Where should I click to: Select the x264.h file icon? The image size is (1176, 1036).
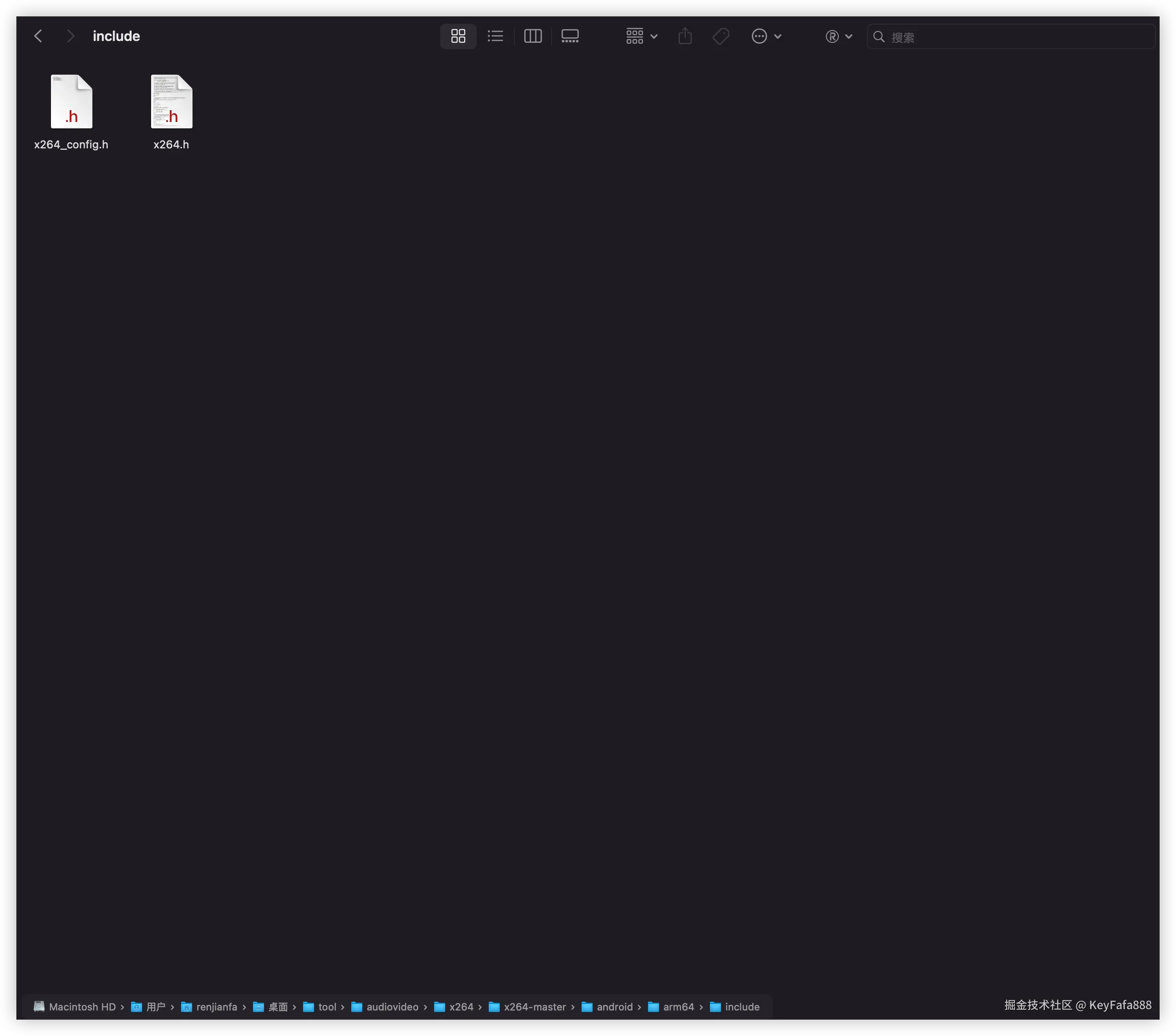tap(172, 102)
